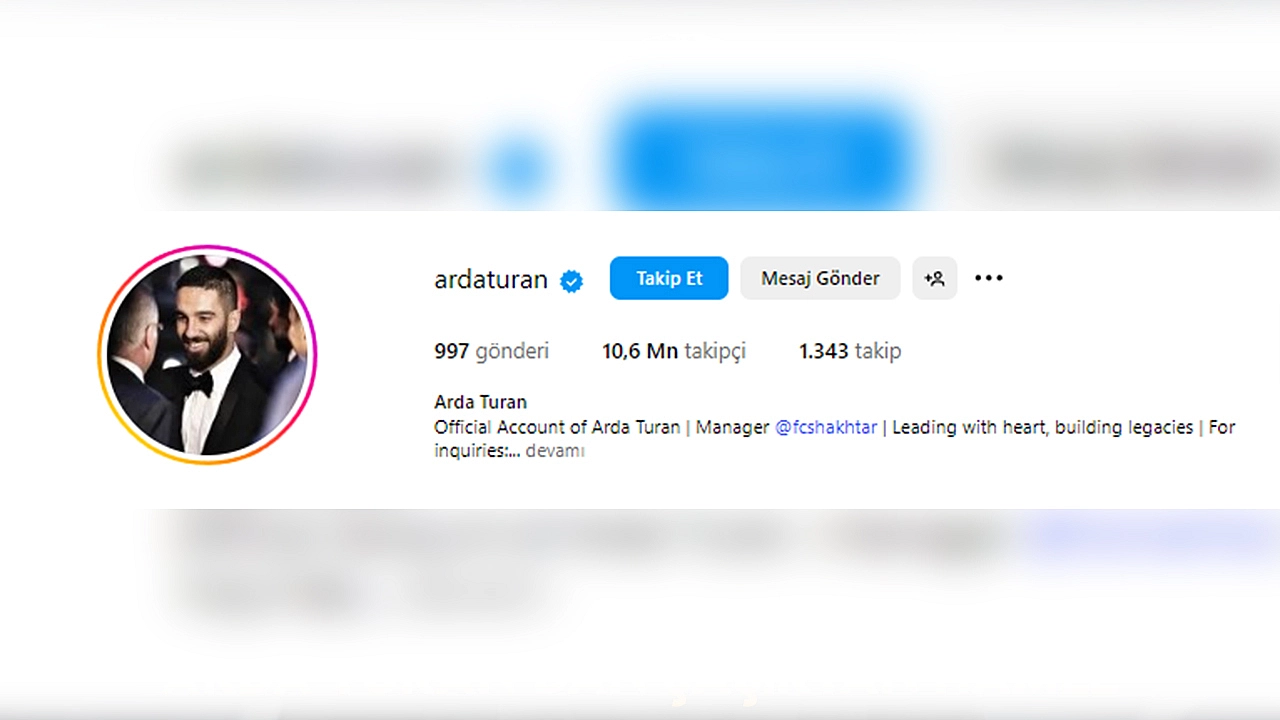
Task: Open the three-dot more options menu
Action: coord(988,278)
